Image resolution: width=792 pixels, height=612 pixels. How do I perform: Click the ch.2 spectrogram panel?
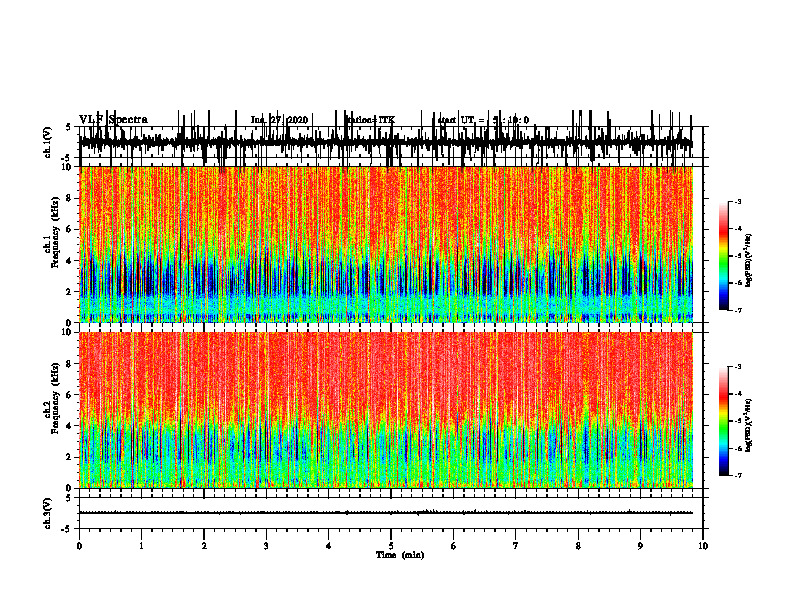pos(385,410)
